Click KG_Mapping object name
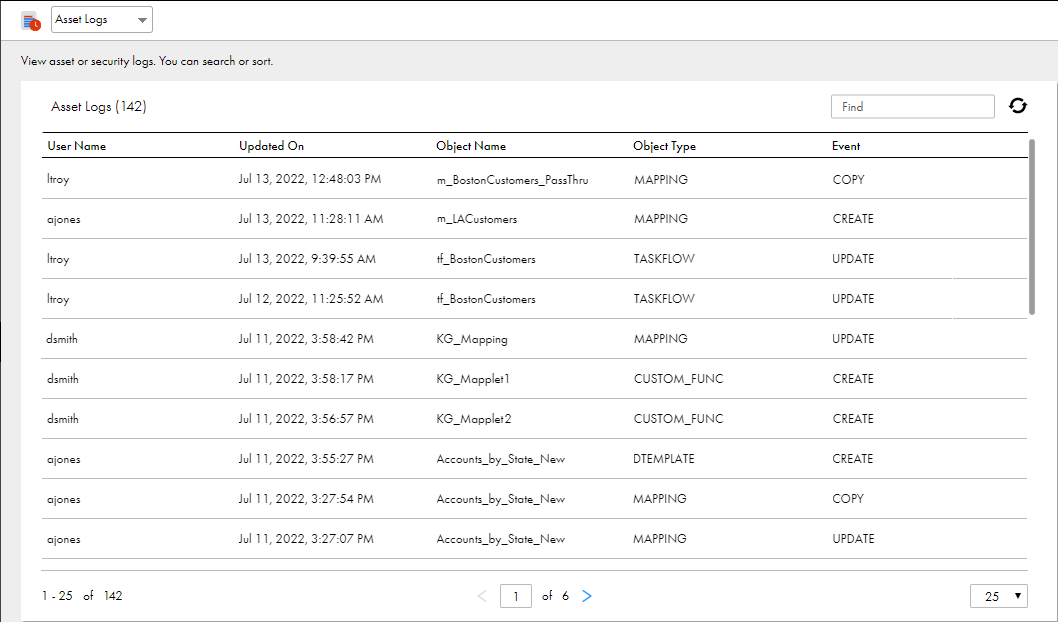 point(472,339)
